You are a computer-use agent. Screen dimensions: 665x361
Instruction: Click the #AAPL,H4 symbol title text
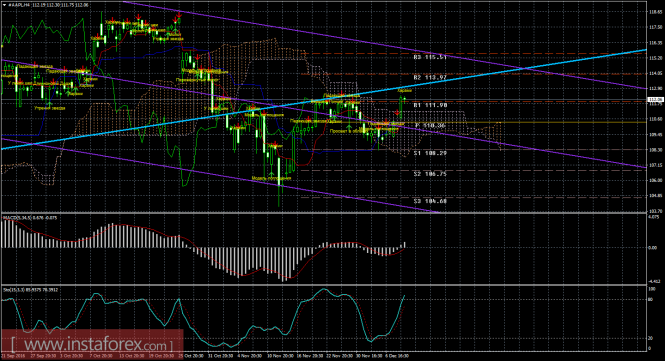click(x=19, y=5)
